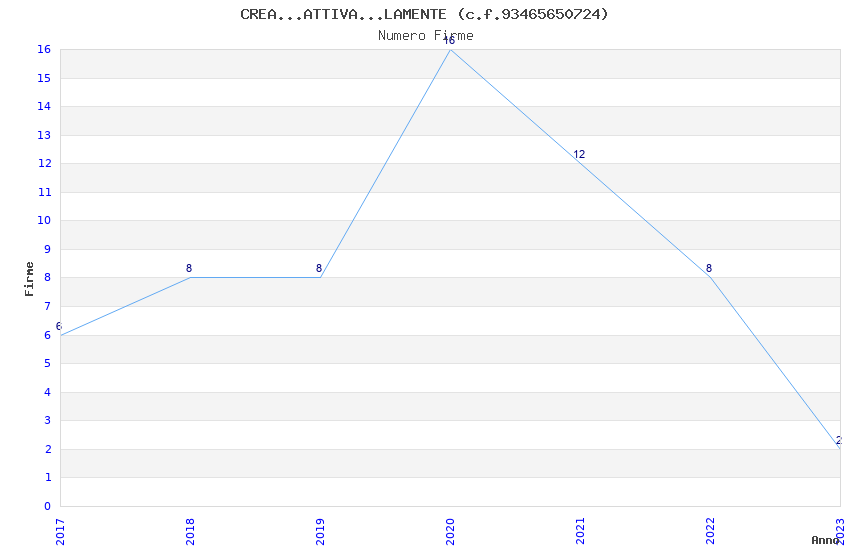The height and width of the screenshot is (550, 850).
Task: Click the 2018 data point labeled 8
Action: pos(189,268)
